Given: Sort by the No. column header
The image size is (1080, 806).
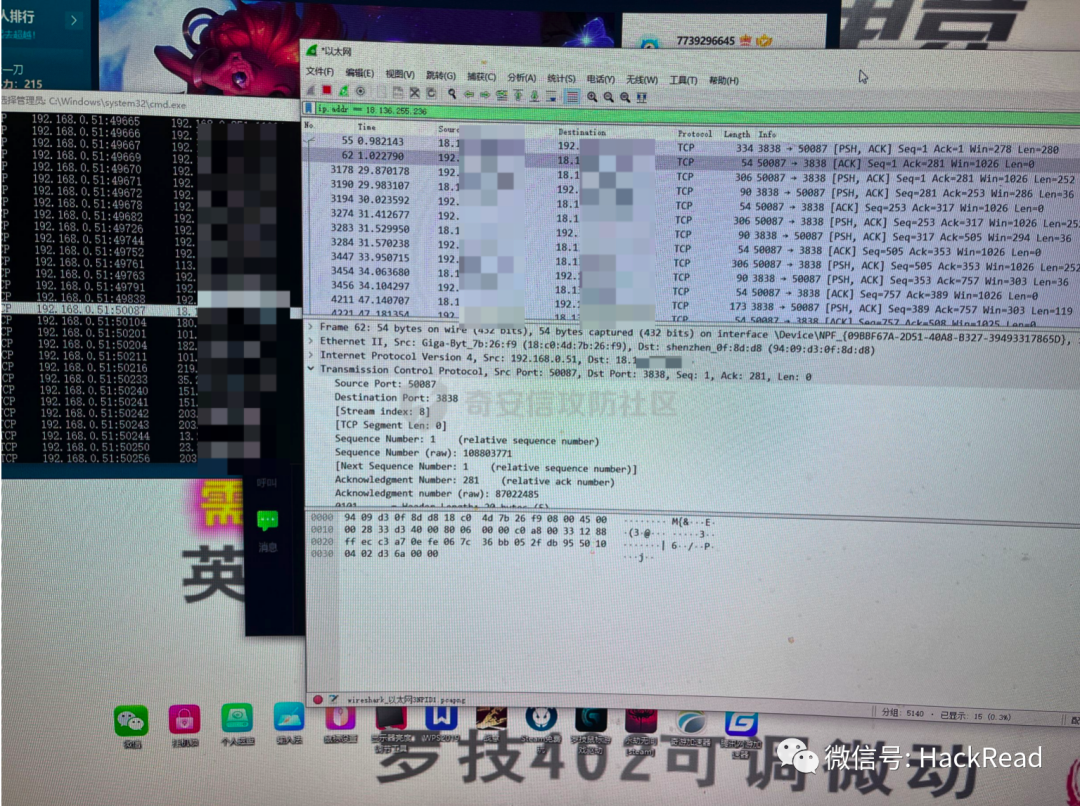Looking at the screenshot, I should click(309, 125).
